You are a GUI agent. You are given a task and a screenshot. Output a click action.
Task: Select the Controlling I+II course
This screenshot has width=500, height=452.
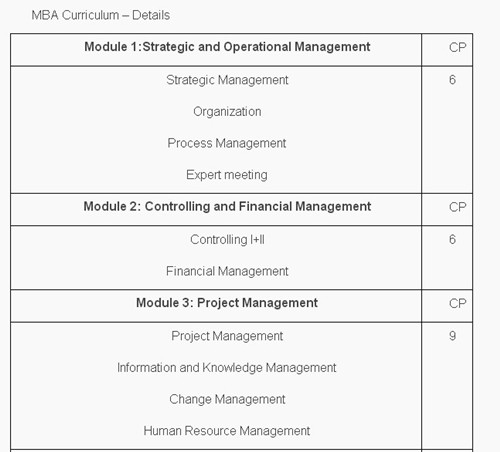[227, 240]
